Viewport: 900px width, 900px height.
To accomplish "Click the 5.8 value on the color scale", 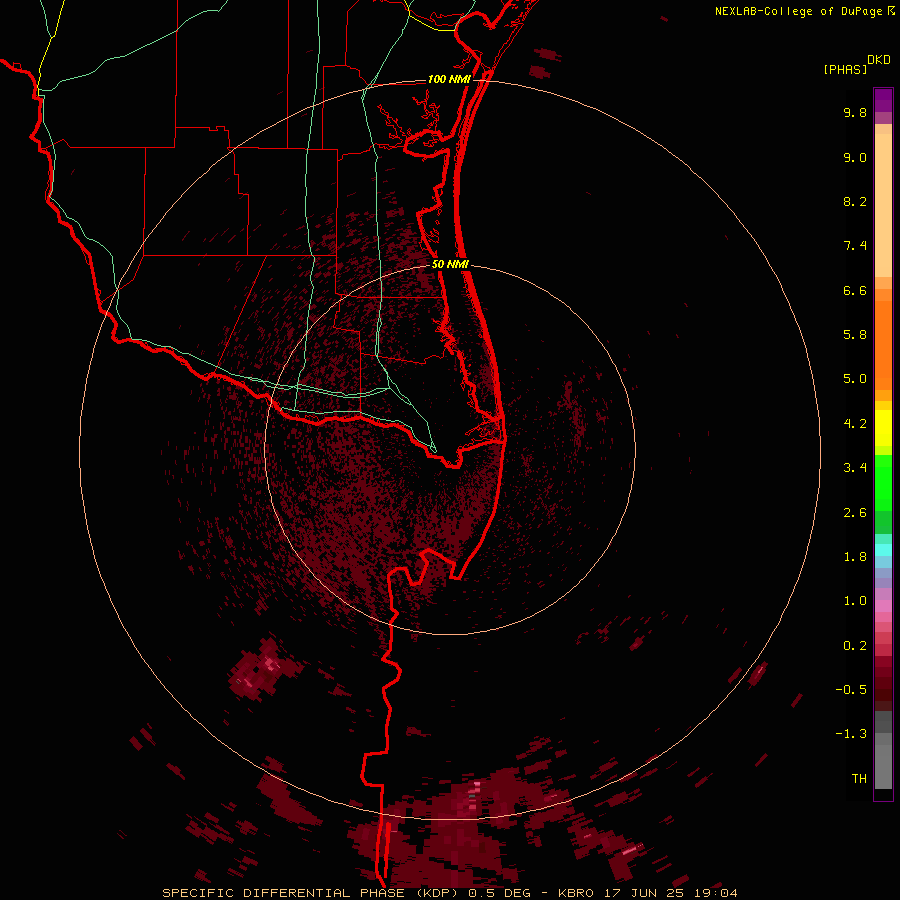I will coord(855,335).
